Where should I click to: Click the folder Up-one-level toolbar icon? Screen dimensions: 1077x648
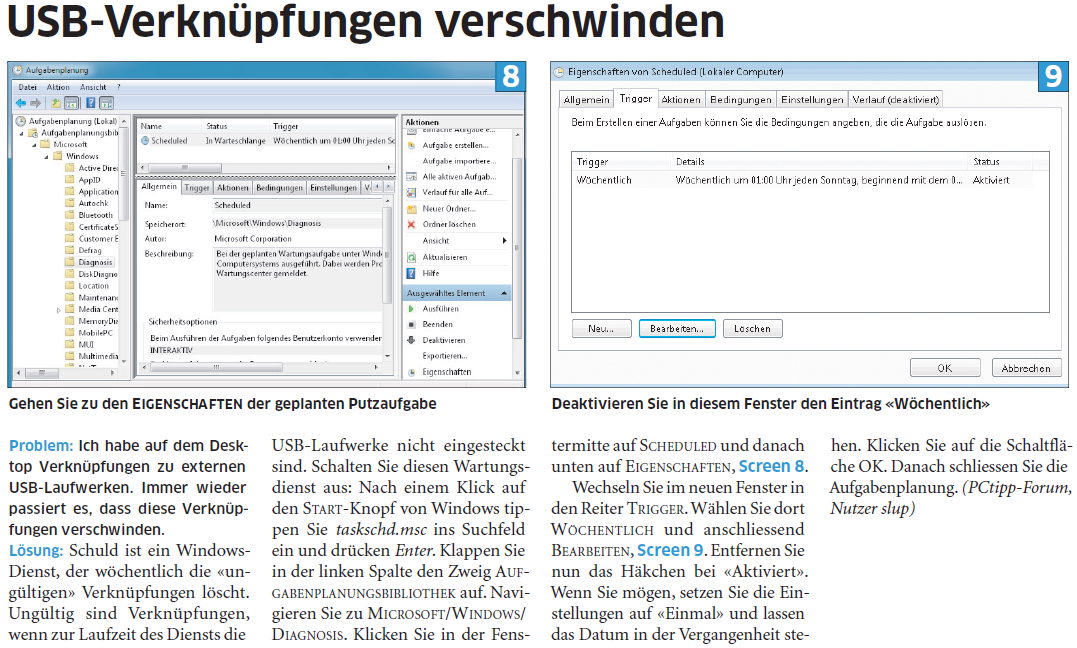(56, 103)
